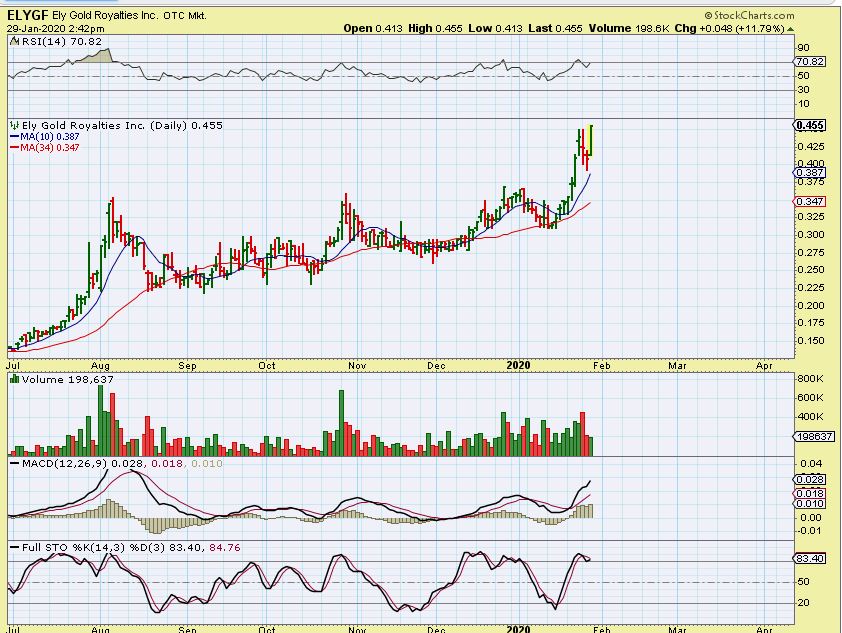Click the tall late-October green volume spike
Viewport: 842px width, 633px height.
[341, 424]
